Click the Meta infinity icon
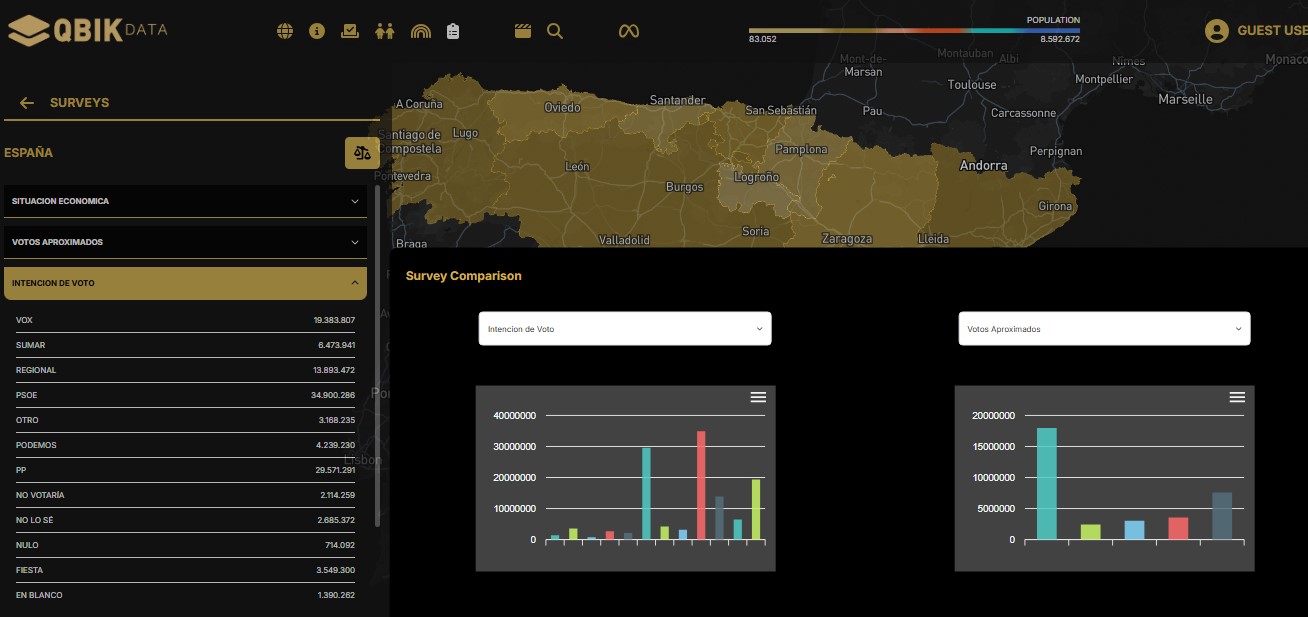The height and width of the screenshot is (617, 1308). [628, 31]
